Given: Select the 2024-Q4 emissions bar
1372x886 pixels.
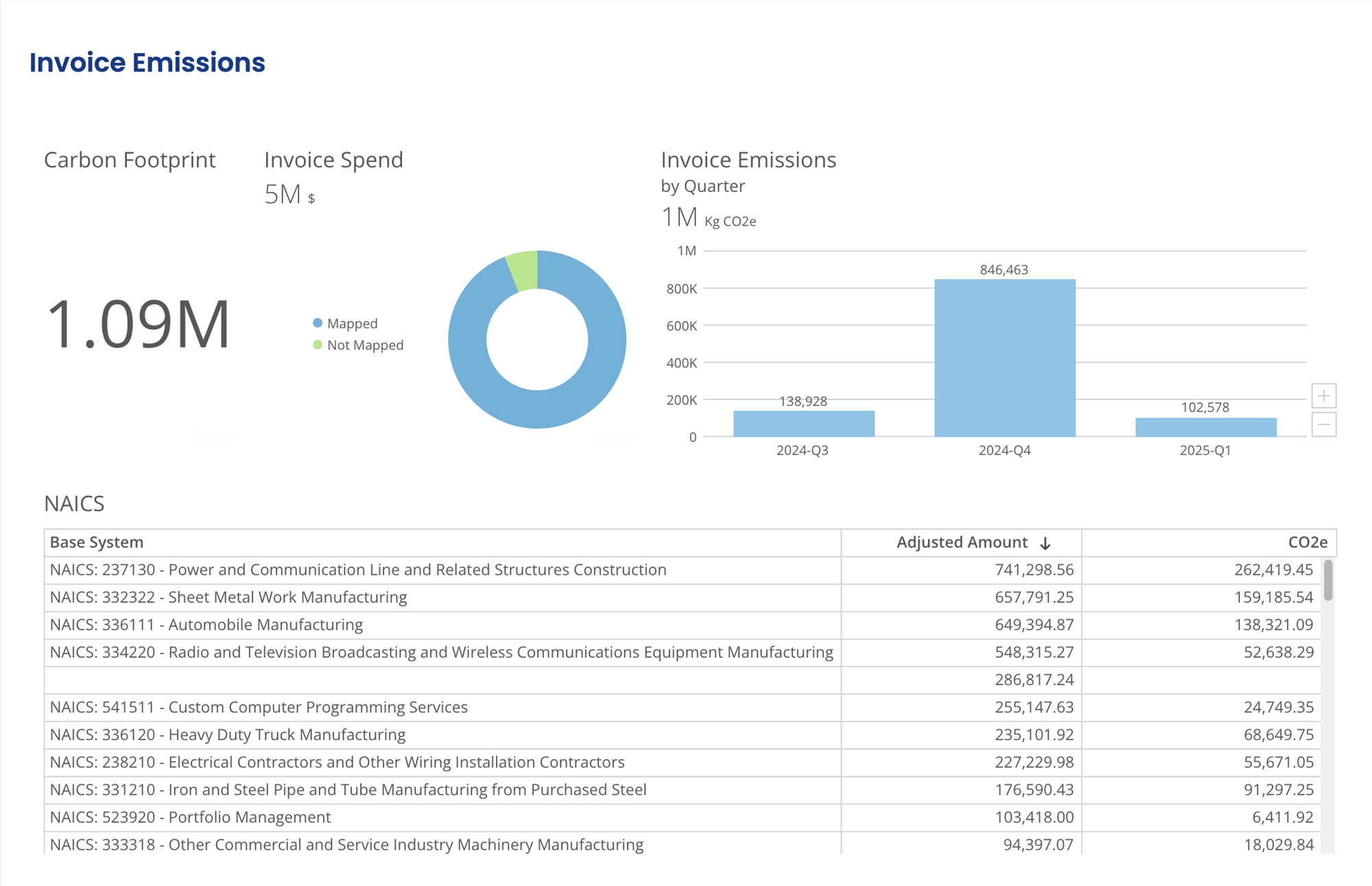Looking at the screenshot, I should pos(1004,357).
